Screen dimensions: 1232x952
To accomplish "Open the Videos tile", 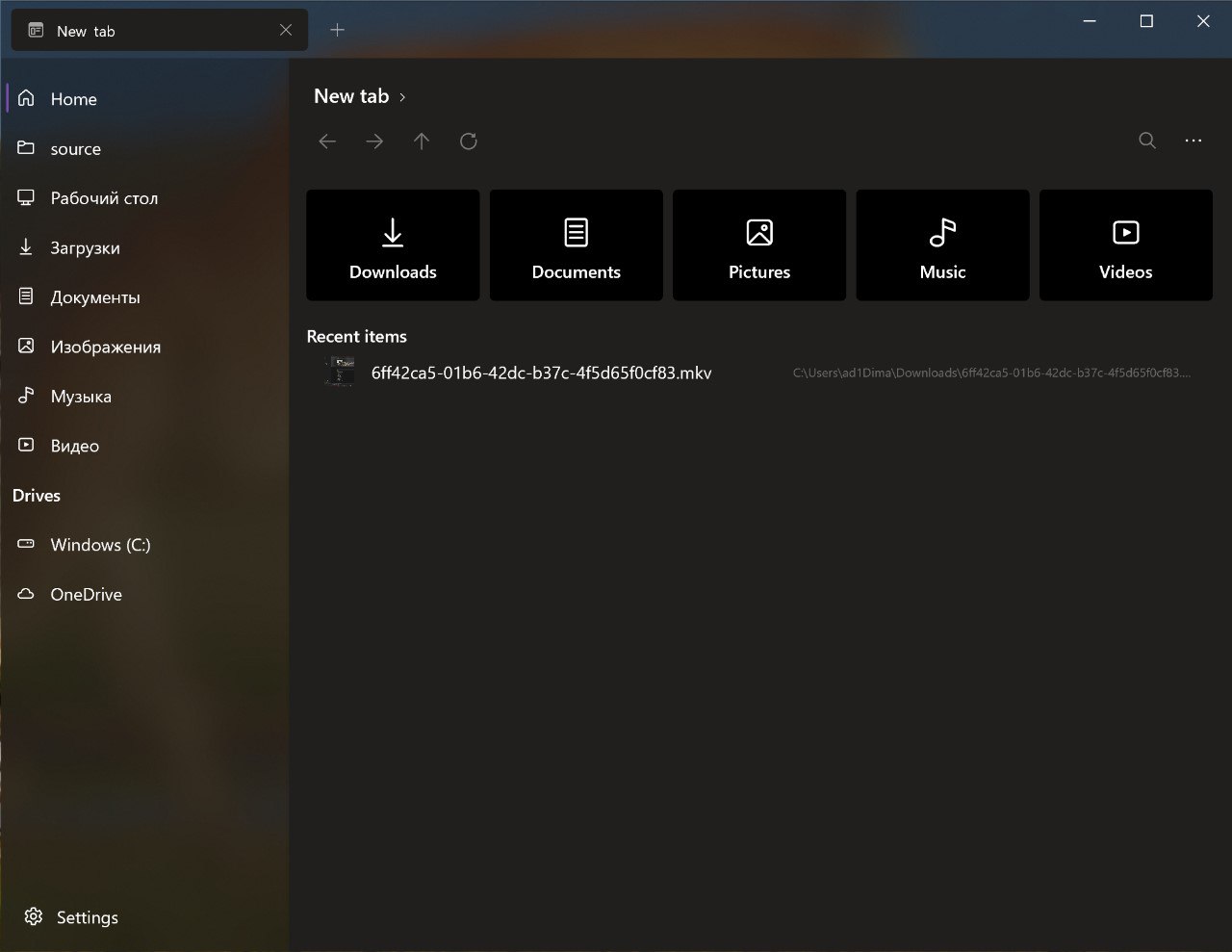I will click(1126, 245).
